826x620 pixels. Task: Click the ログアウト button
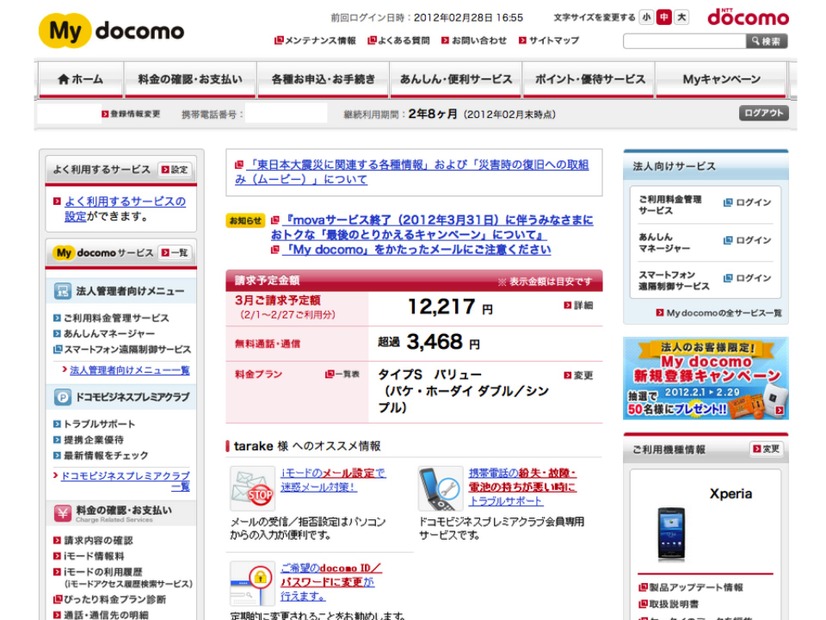[764, 113]
